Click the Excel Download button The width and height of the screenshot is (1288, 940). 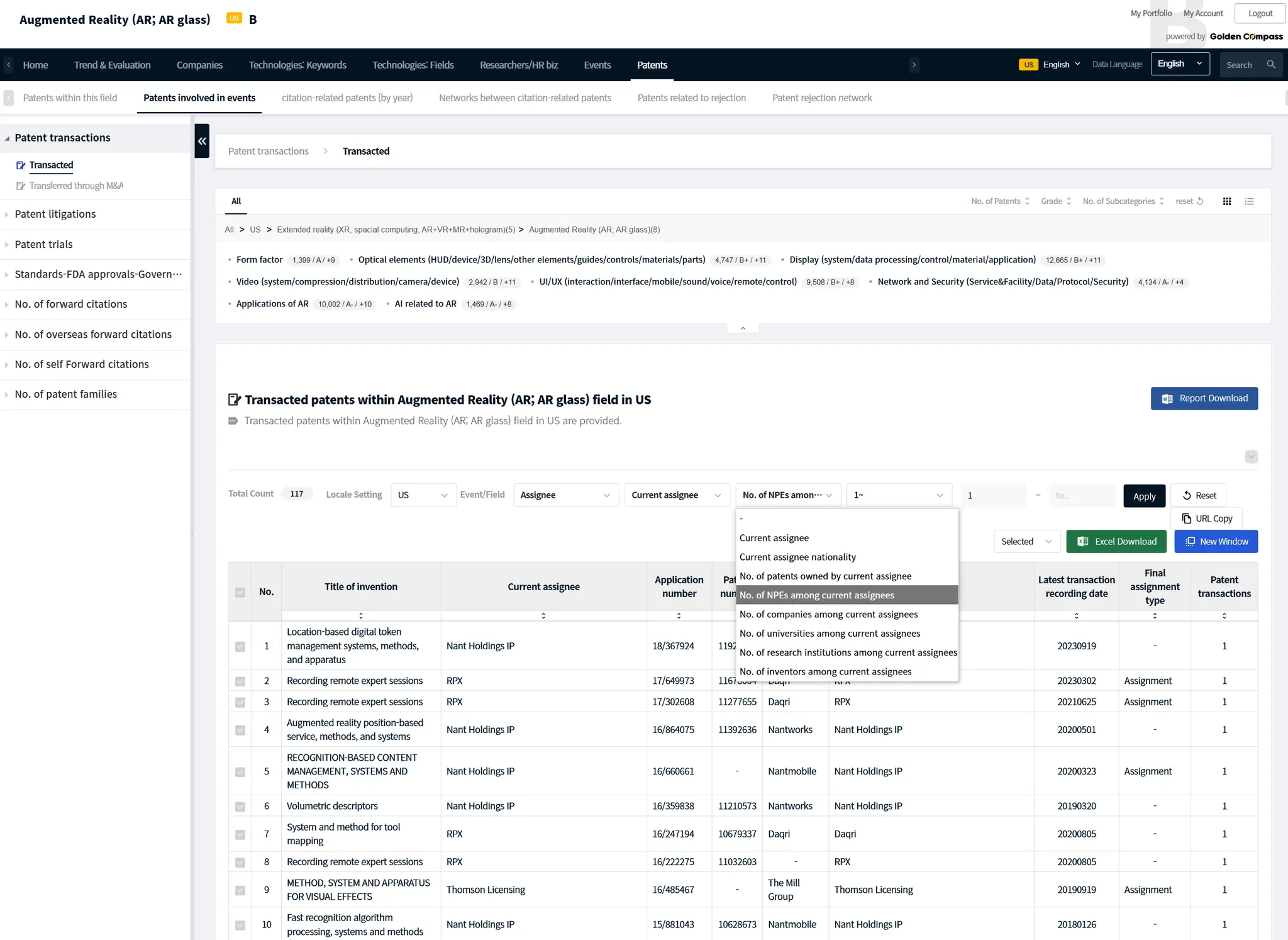pos(1116,542)
